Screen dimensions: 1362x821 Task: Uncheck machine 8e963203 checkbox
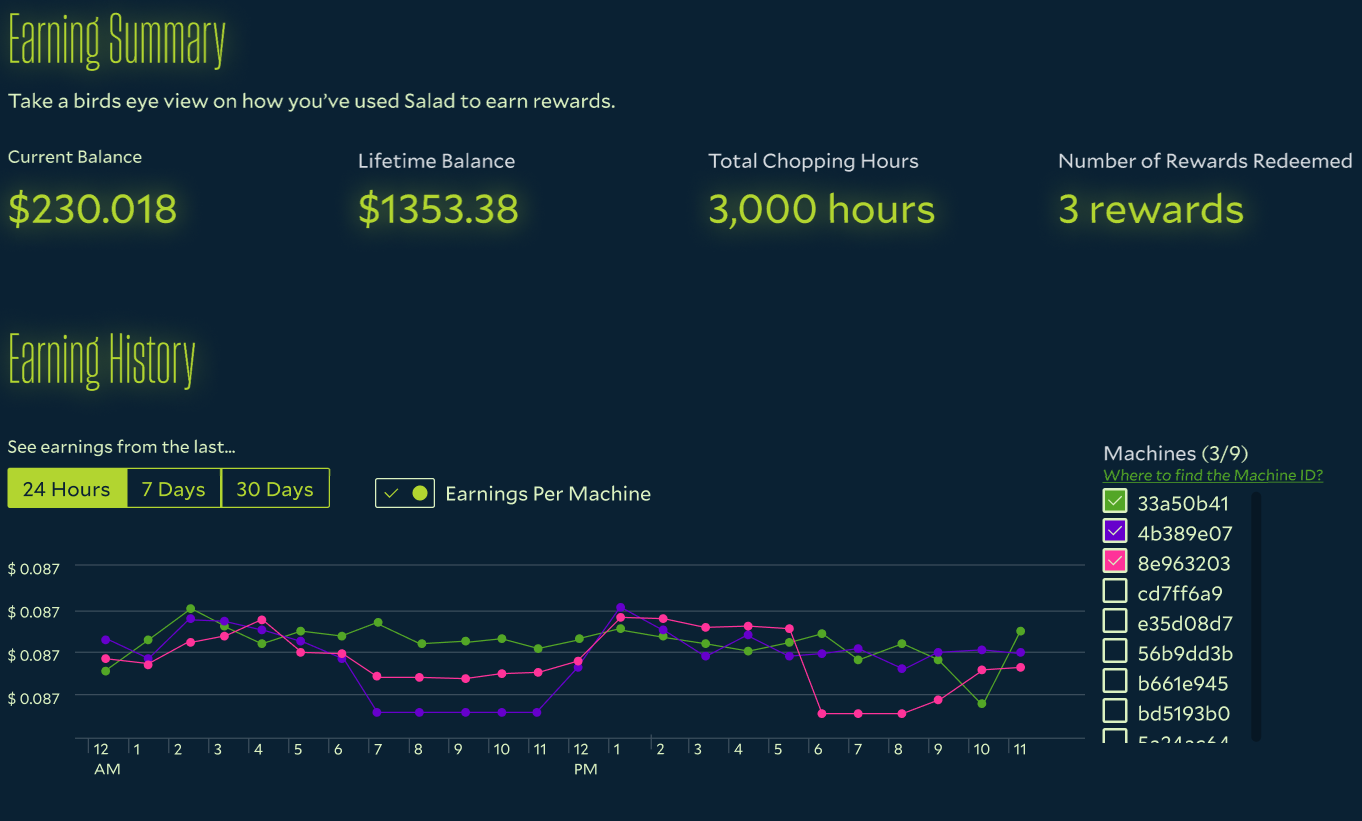[x=1115, y=561]
